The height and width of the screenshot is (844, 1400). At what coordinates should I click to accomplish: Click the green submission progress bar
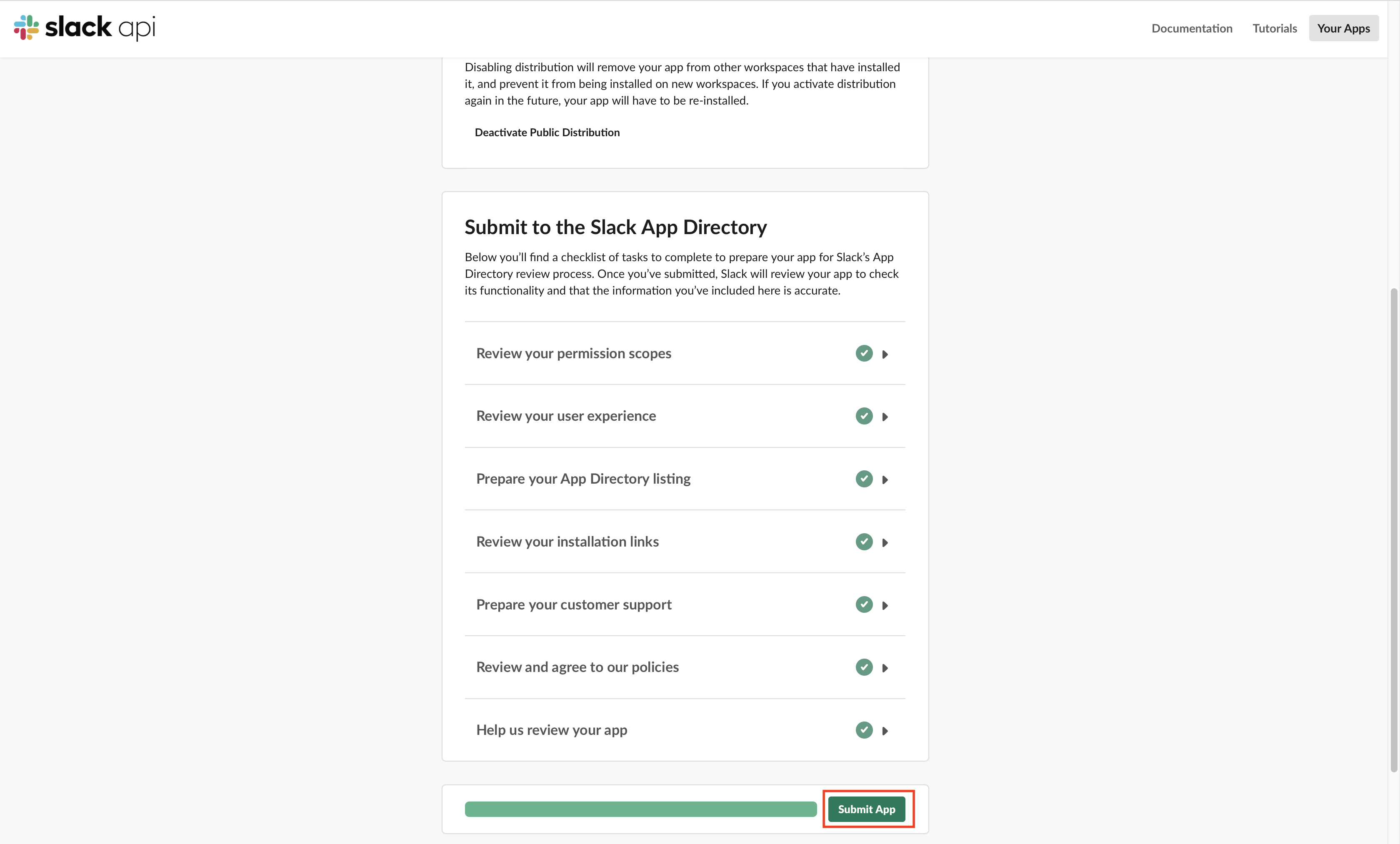tap(640, 809)
